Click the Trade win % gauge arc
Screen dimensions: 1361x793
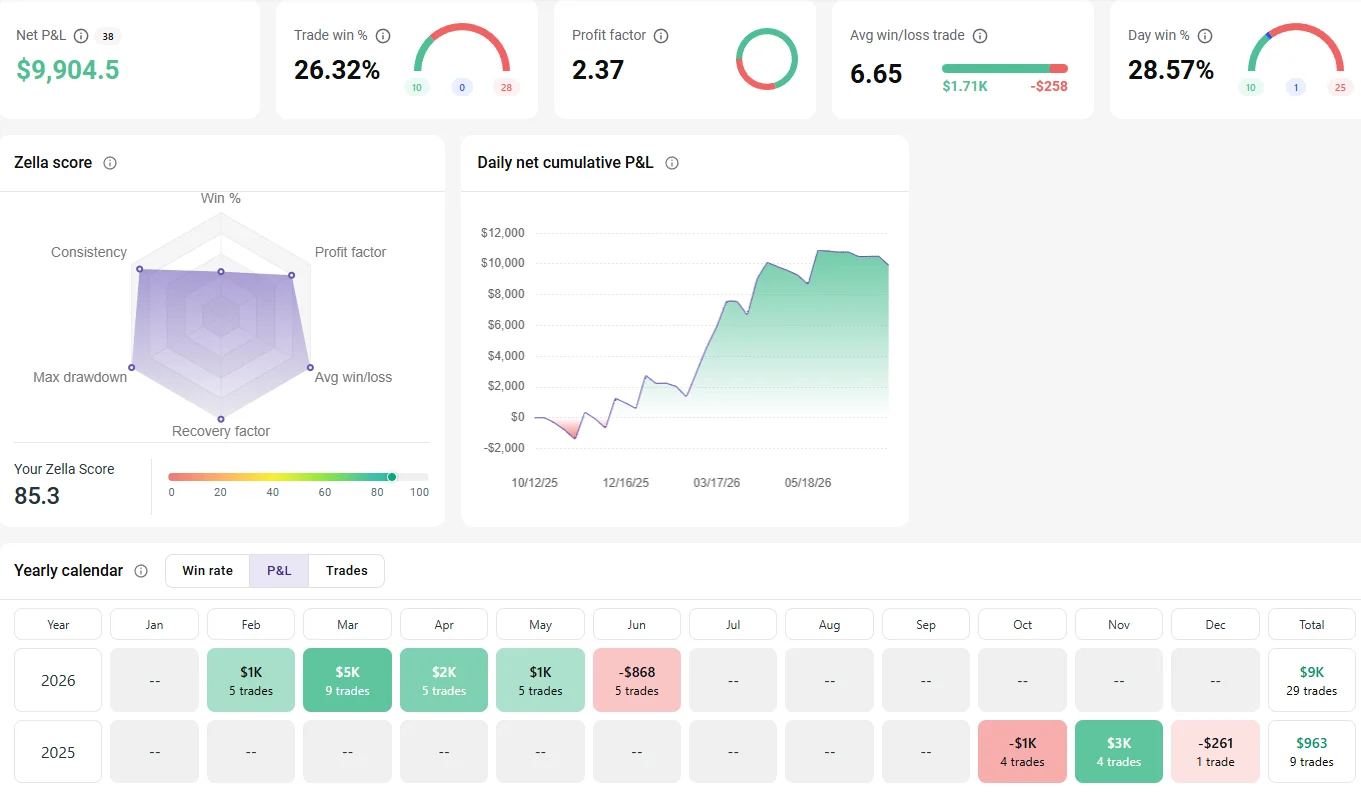[x=462, y=47]
